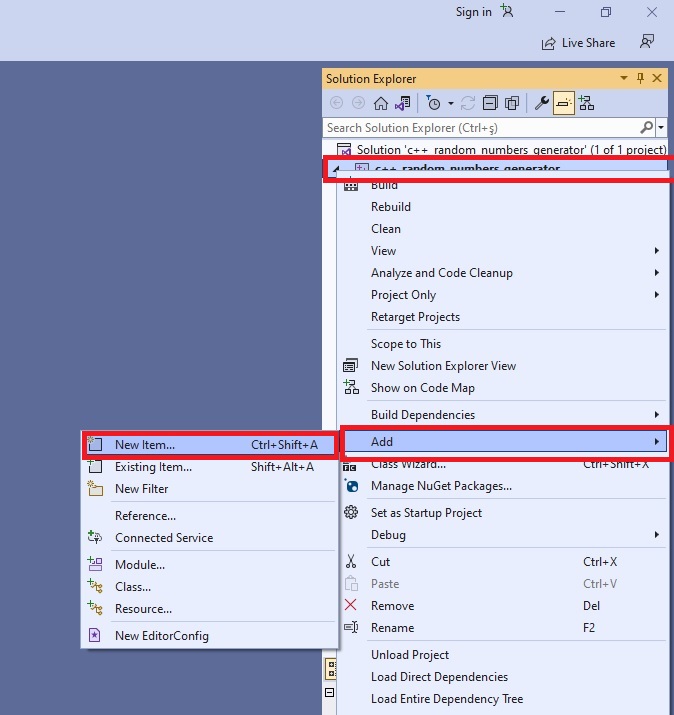Start a Live Share session

click(x=578, y=43)
